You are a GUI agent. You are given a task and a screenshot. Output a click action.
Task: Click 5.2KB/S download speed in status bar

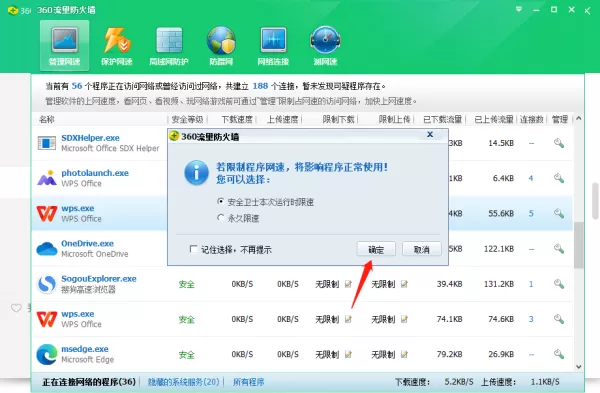tap(458, 382)
